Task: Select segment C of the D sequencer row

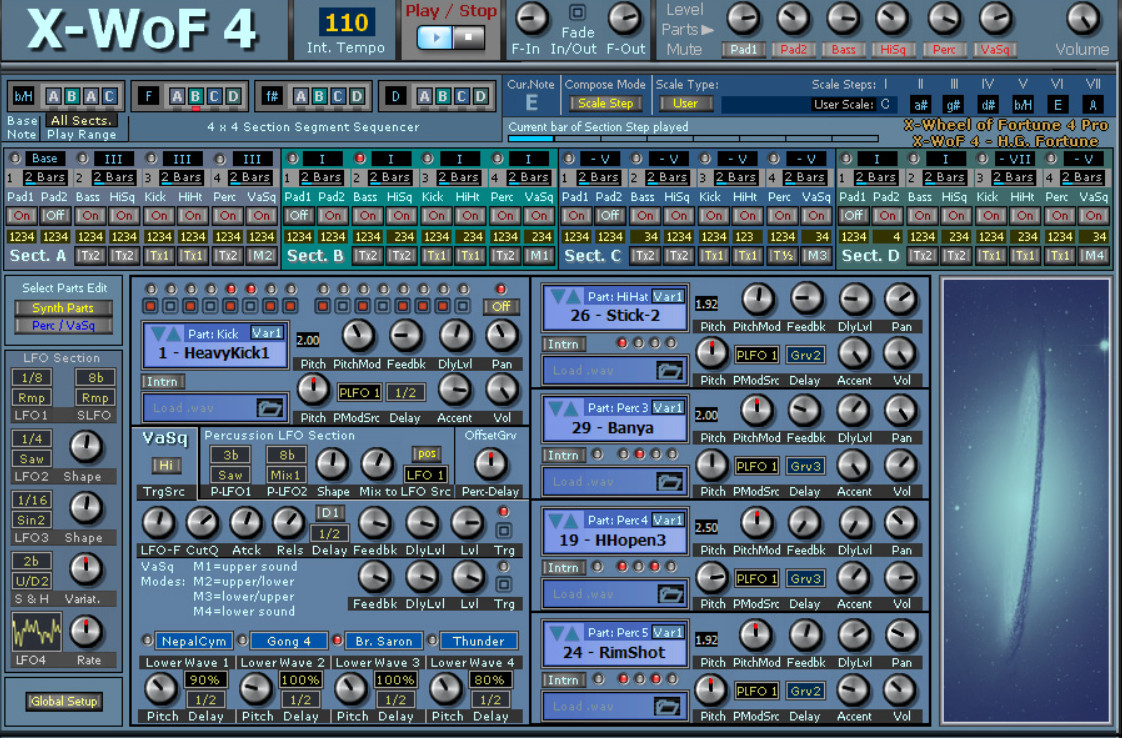Action: click(x=462, y=96)
